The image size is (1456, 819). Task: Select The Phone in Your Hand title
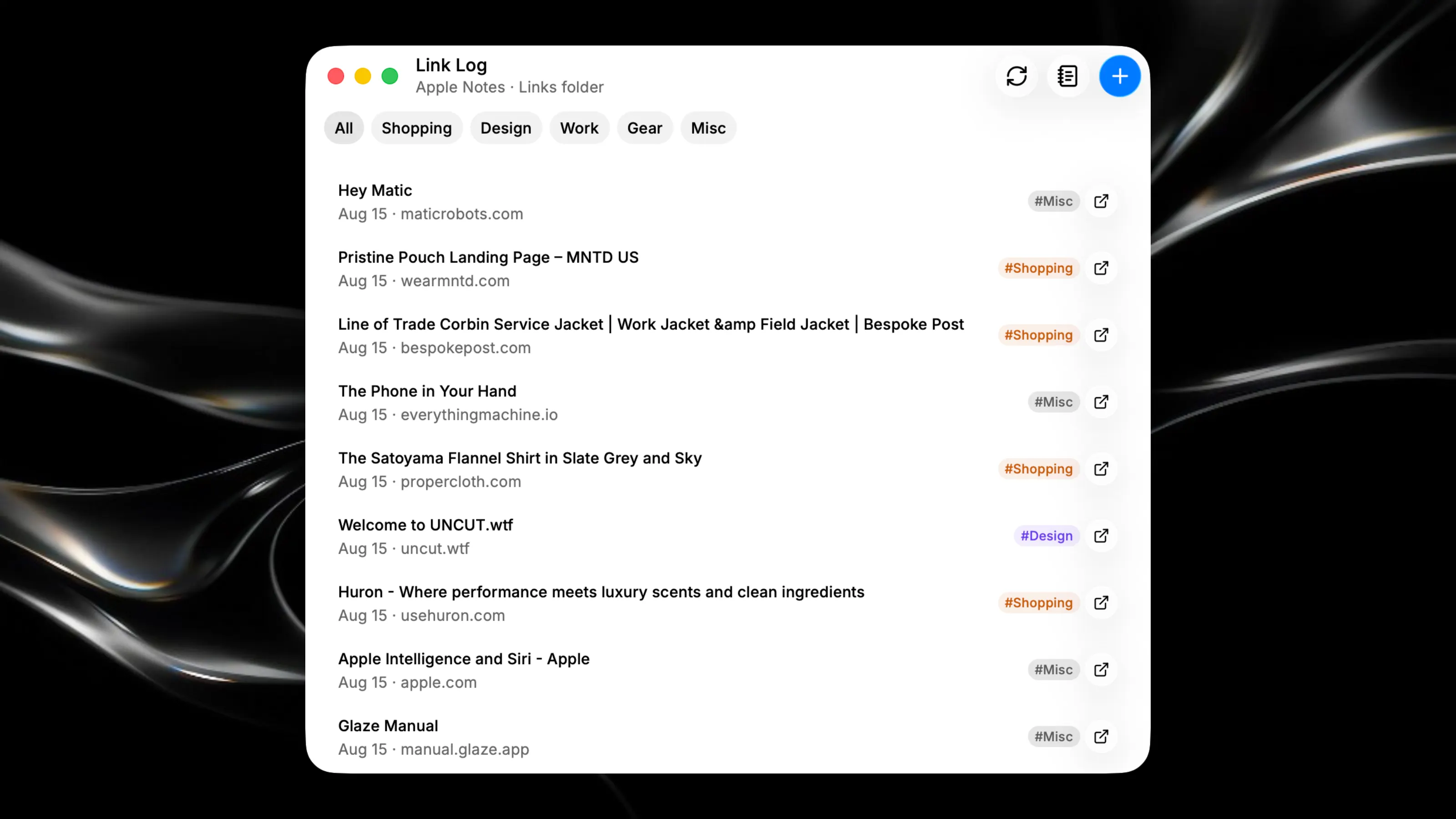tap(427, 391)
